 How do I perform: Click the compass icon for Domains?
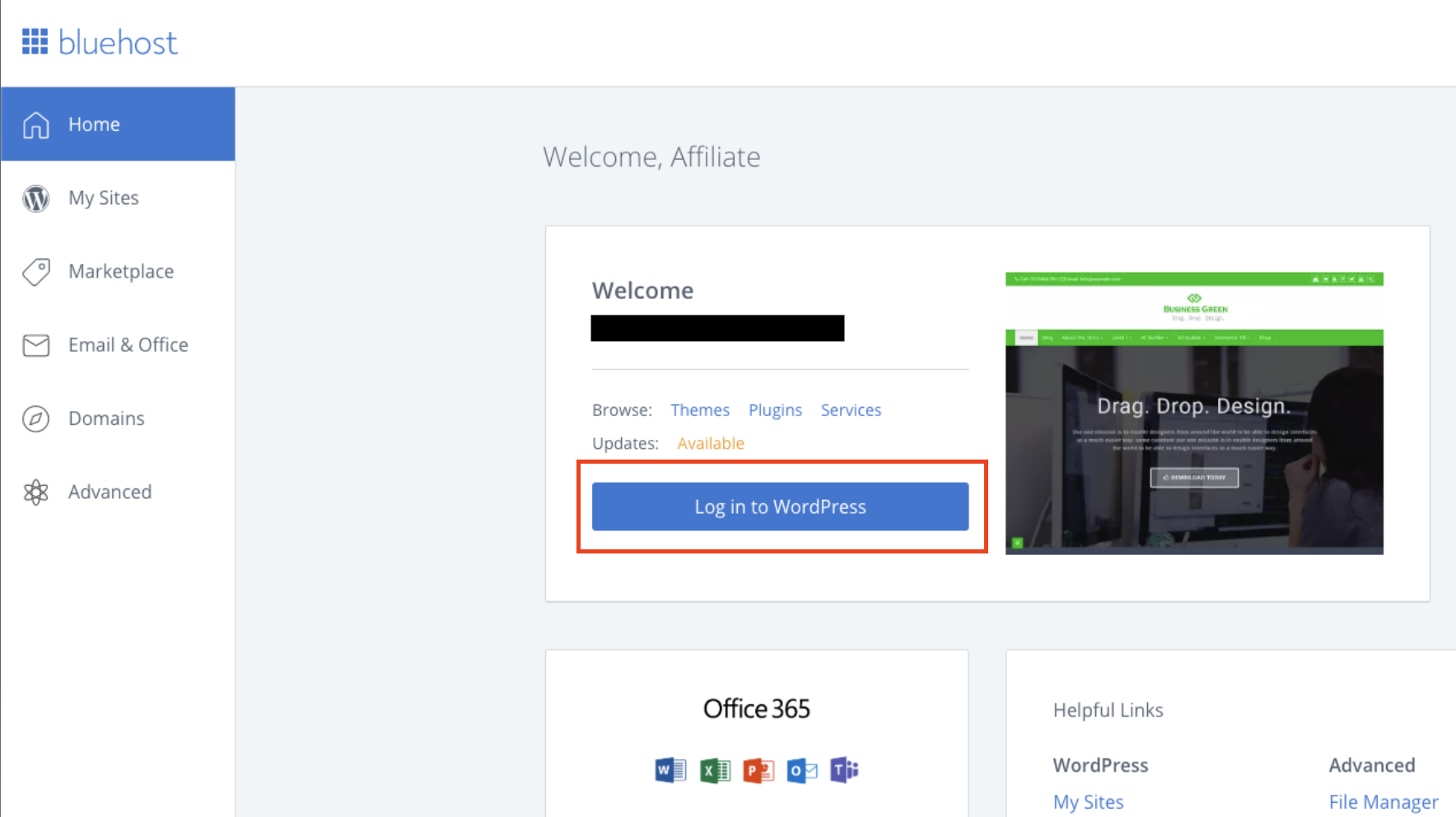click(35, 418)
